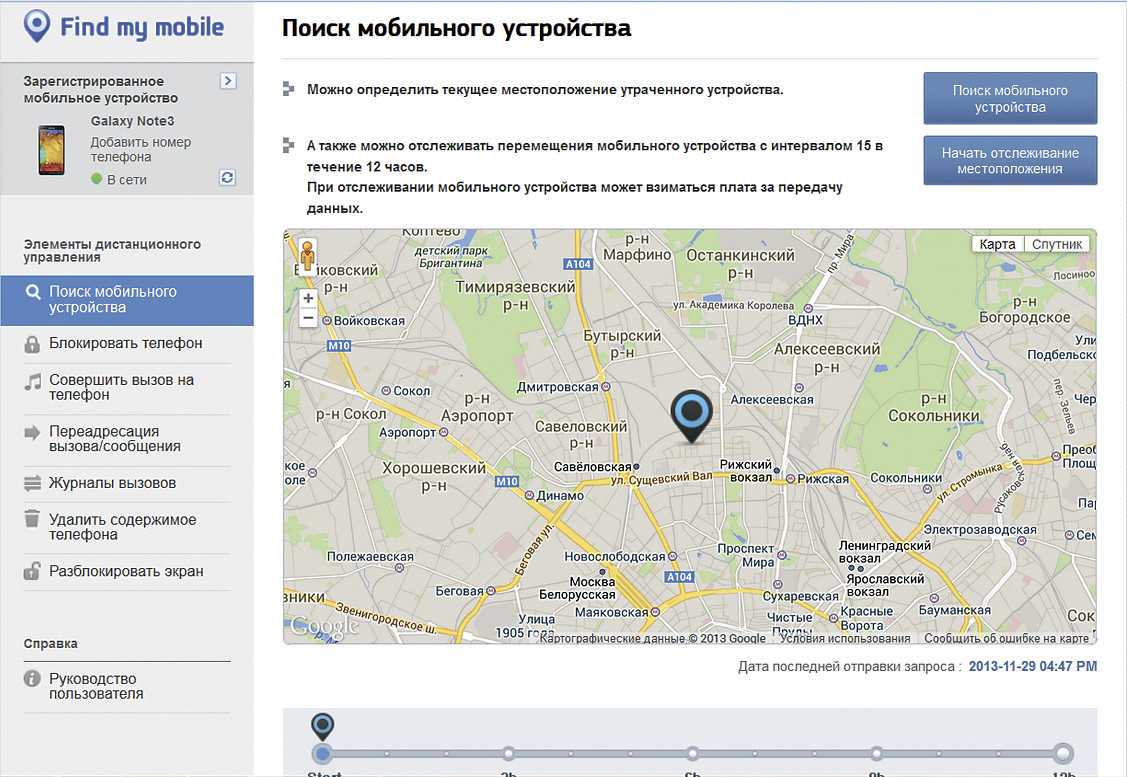This screenshot has width=1127, height=777.
Task: Click Сообщить об ошибке на карте link
Action: [x=1007, y=638]
